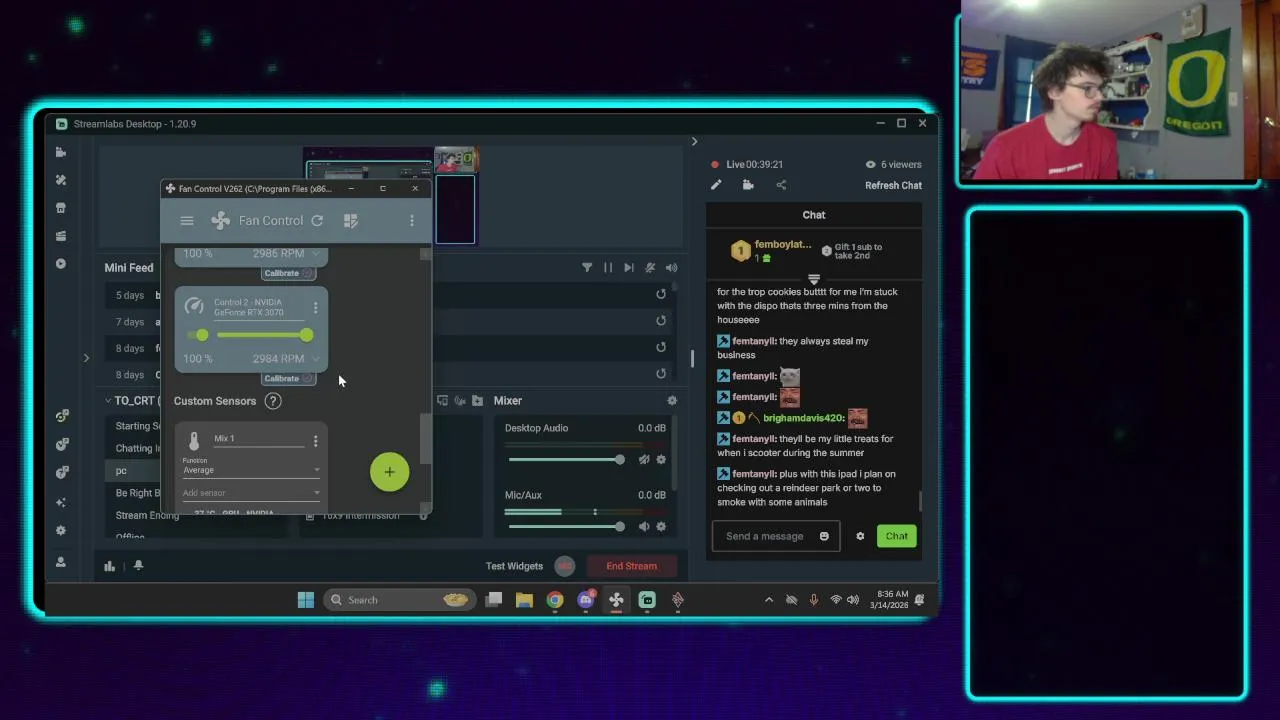1280x720 pixels.
Task: Click Calibrate under the 2986 RPM card
Action: 288,273
